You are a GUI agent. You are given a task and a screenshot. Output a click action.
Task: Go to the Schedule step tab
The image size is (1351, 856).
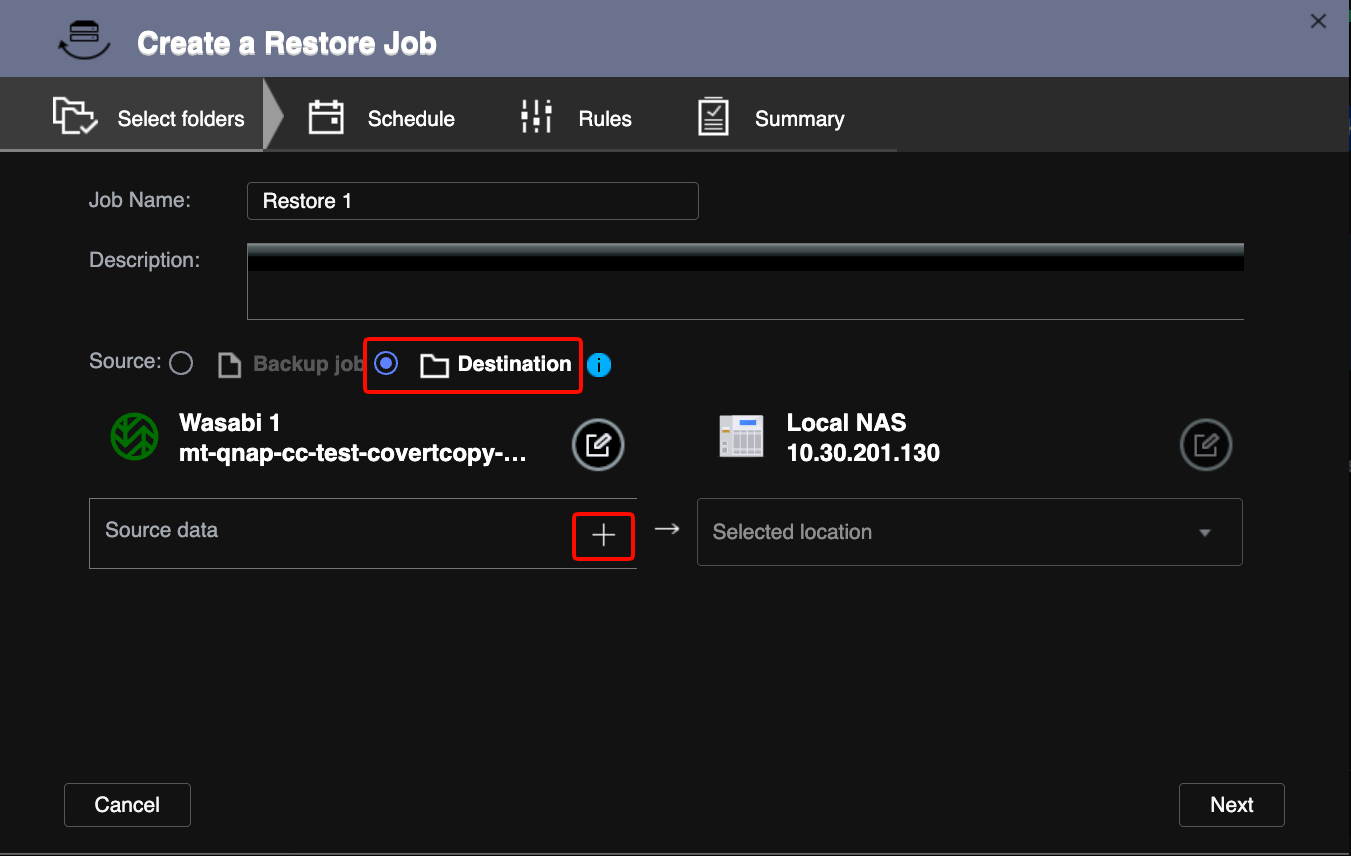(381, 118)
